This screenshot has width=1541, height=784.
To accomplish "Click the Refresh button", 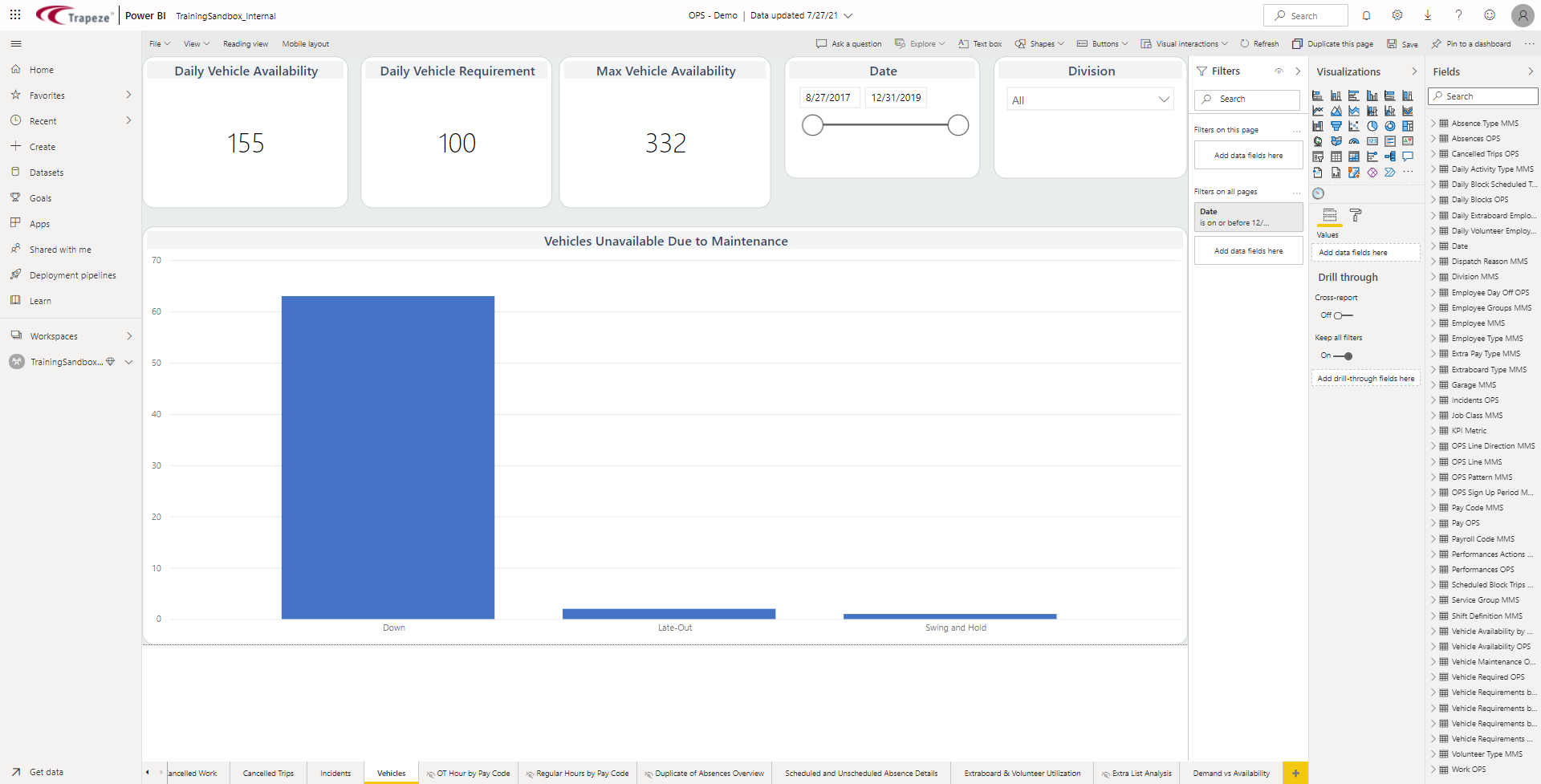I will click(x=1258, y=43).
